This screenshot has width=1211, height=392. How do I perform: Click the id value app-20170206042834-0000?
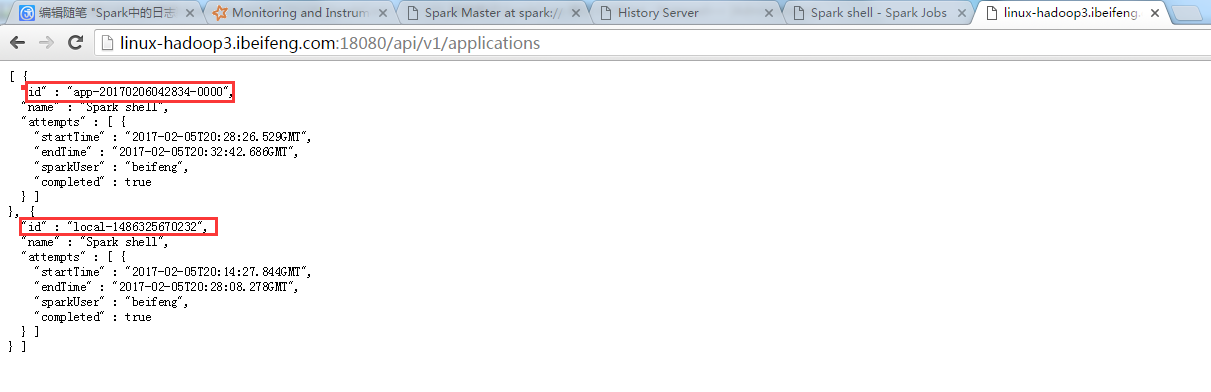coord(149,91)
